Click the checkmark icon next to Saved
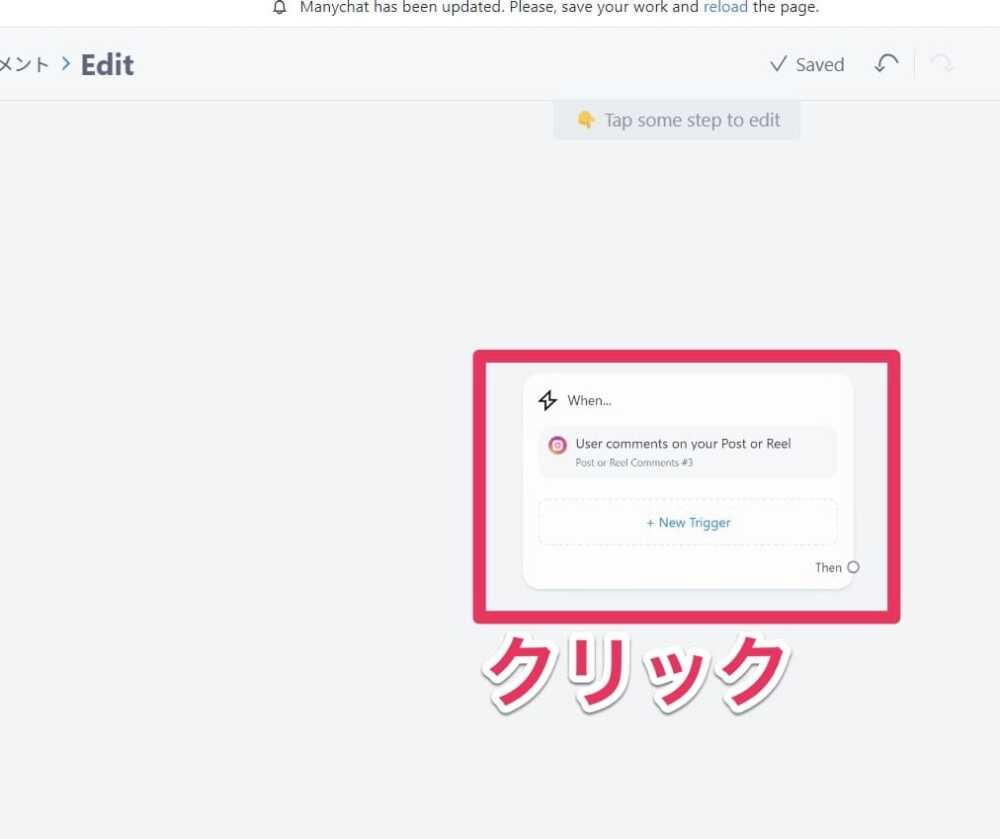The image size is (1000, 839). [778, 64]
